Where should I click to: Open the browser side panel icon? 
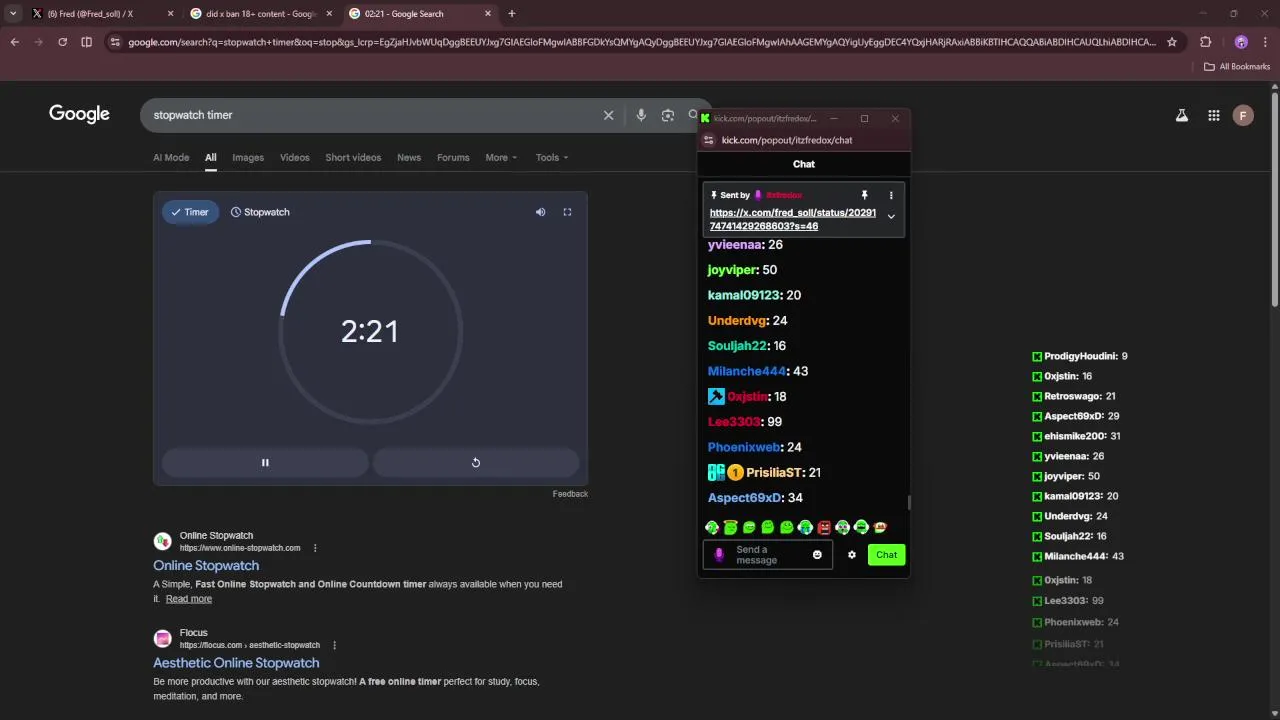click(86, 42)
